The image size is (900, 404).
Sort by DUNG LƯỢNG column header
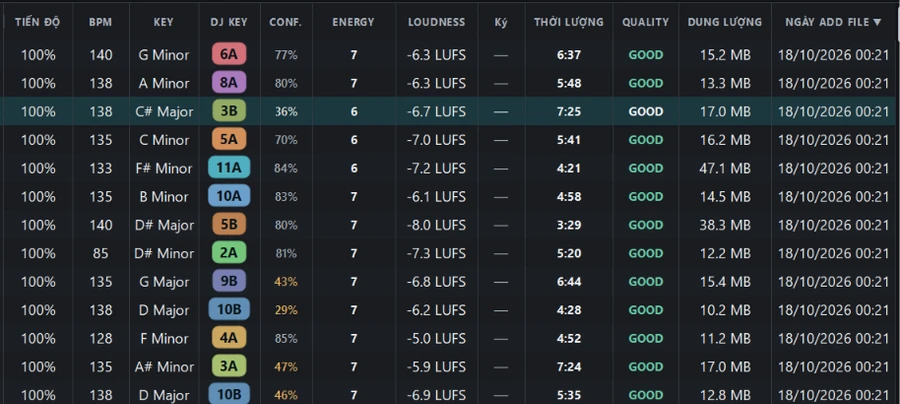pos(725,22)
